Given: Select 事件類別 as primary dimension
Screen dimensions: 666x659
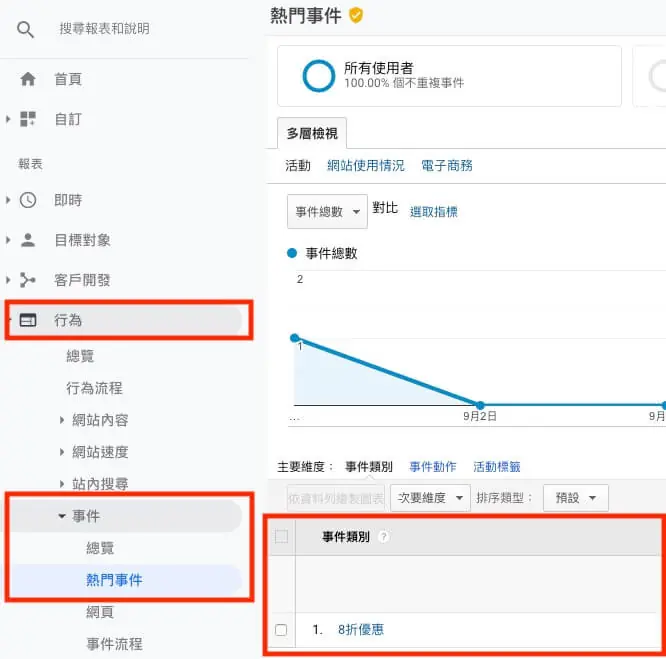Looking at the screenshot, I should 369,467.
